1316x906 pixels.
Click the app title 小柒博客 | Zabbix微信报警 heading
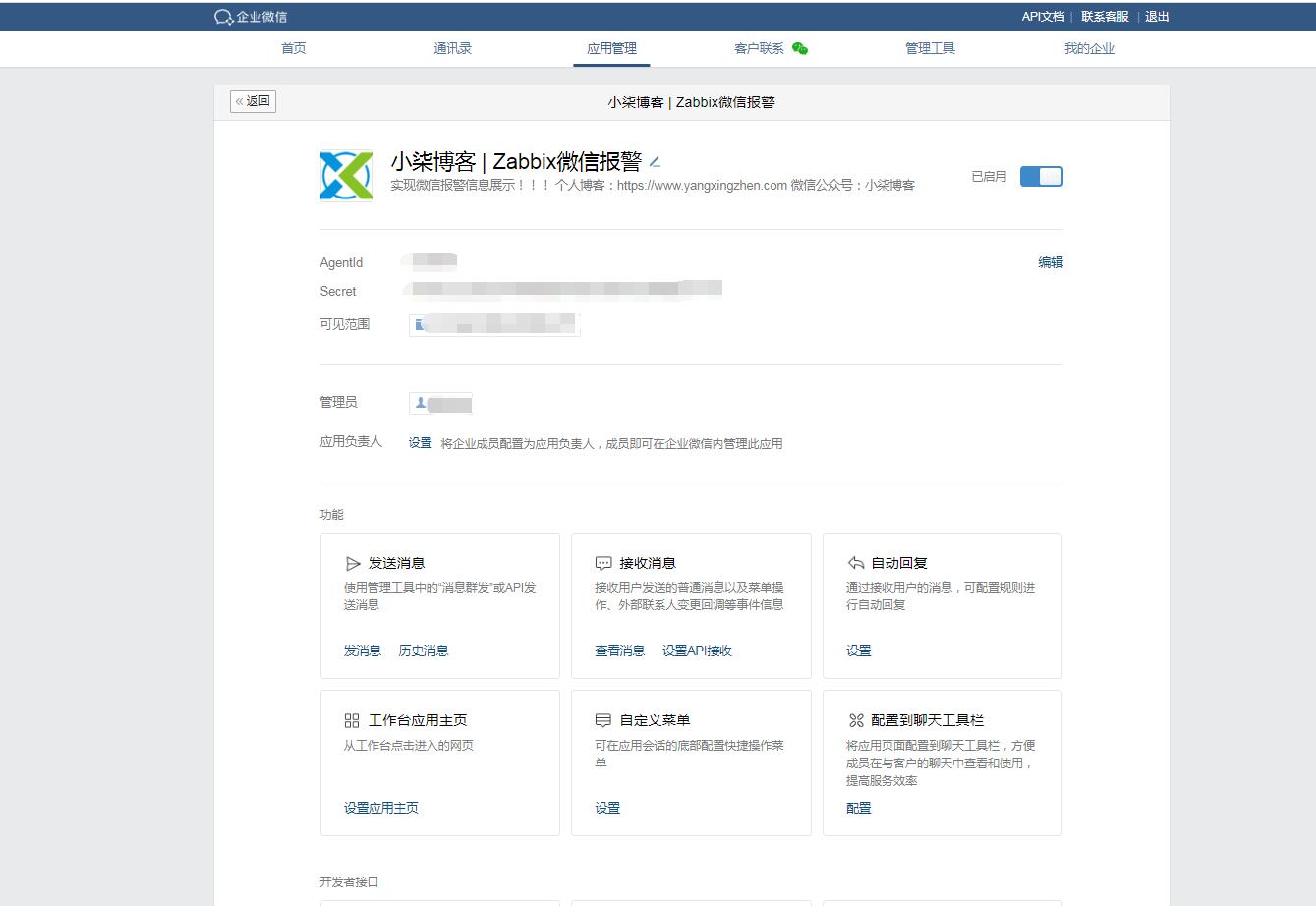[x=516, y=162]
